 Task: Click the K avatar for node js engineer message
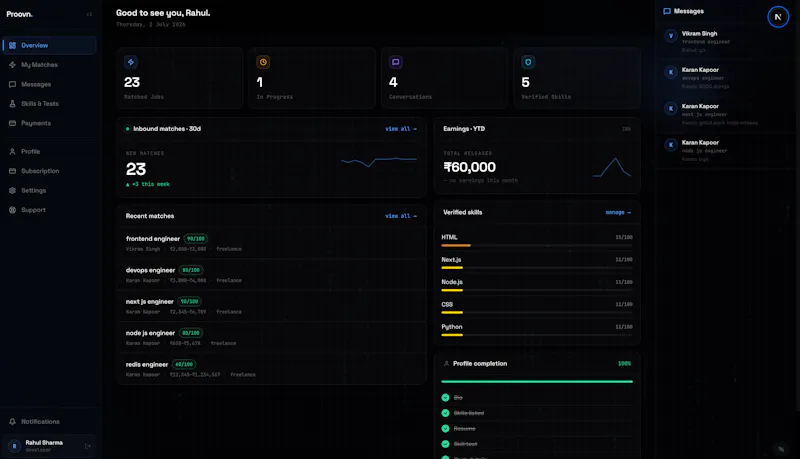pyautogui.click(x=671, y=144)
